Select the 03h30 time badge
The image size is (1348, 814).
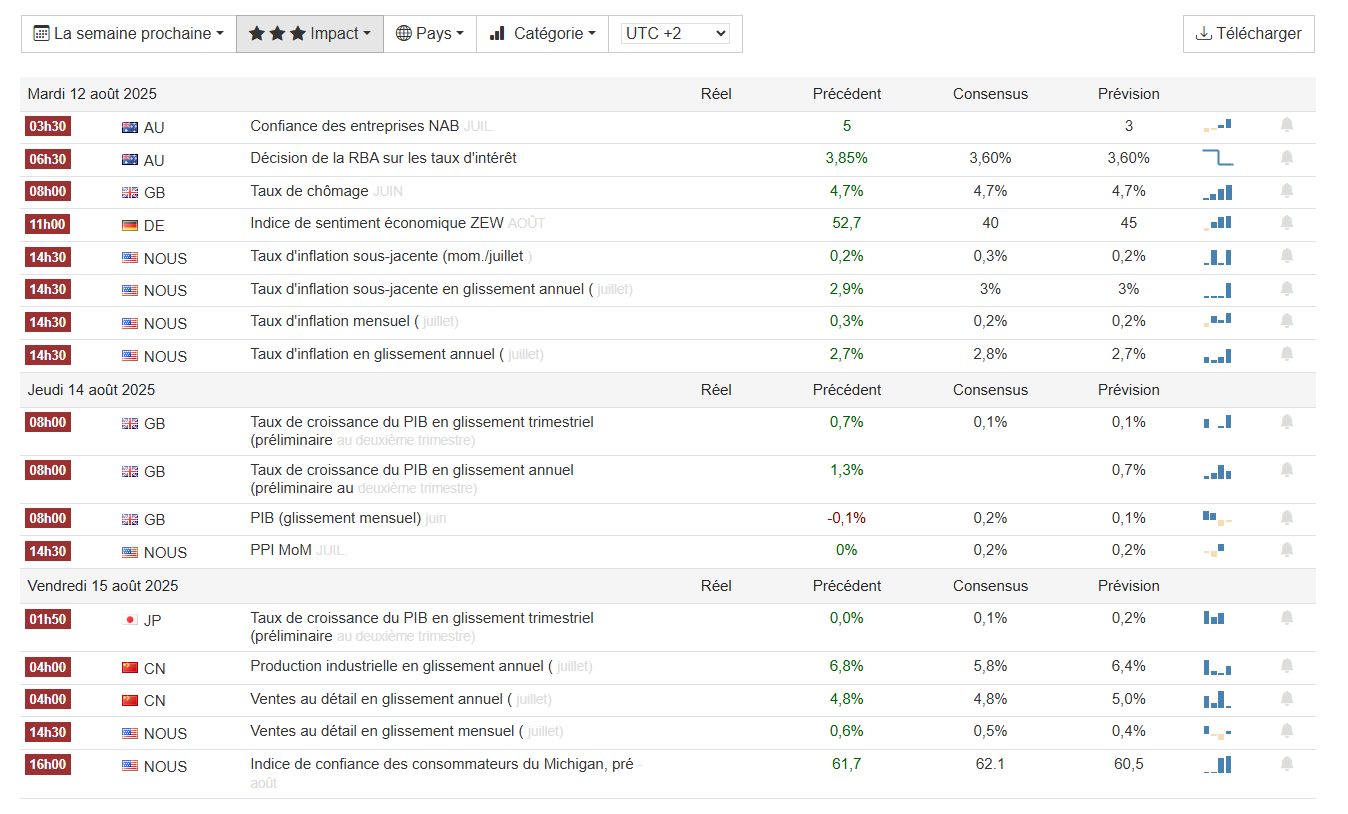tap(48, 126)
